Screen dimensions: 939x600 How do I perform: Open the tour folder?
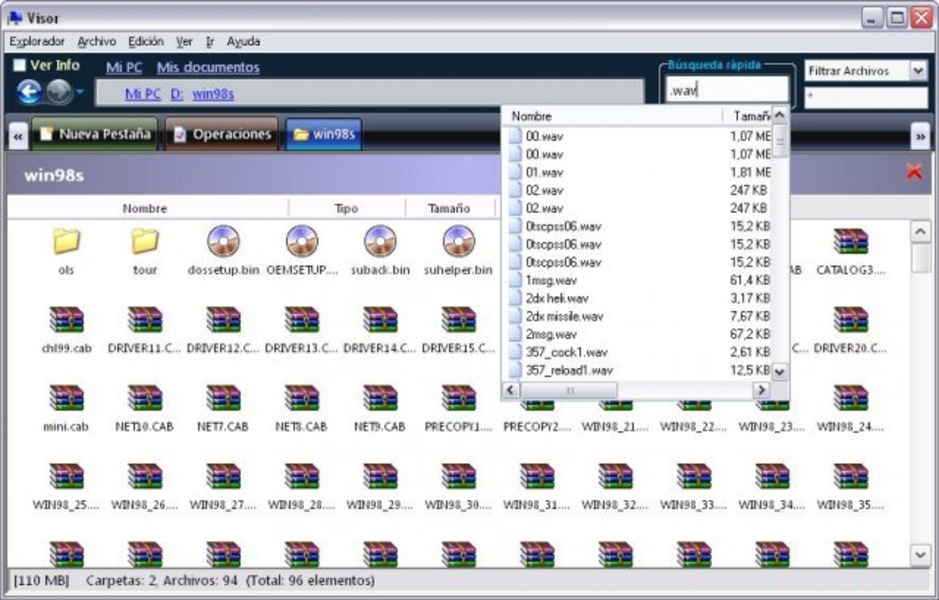143,247
